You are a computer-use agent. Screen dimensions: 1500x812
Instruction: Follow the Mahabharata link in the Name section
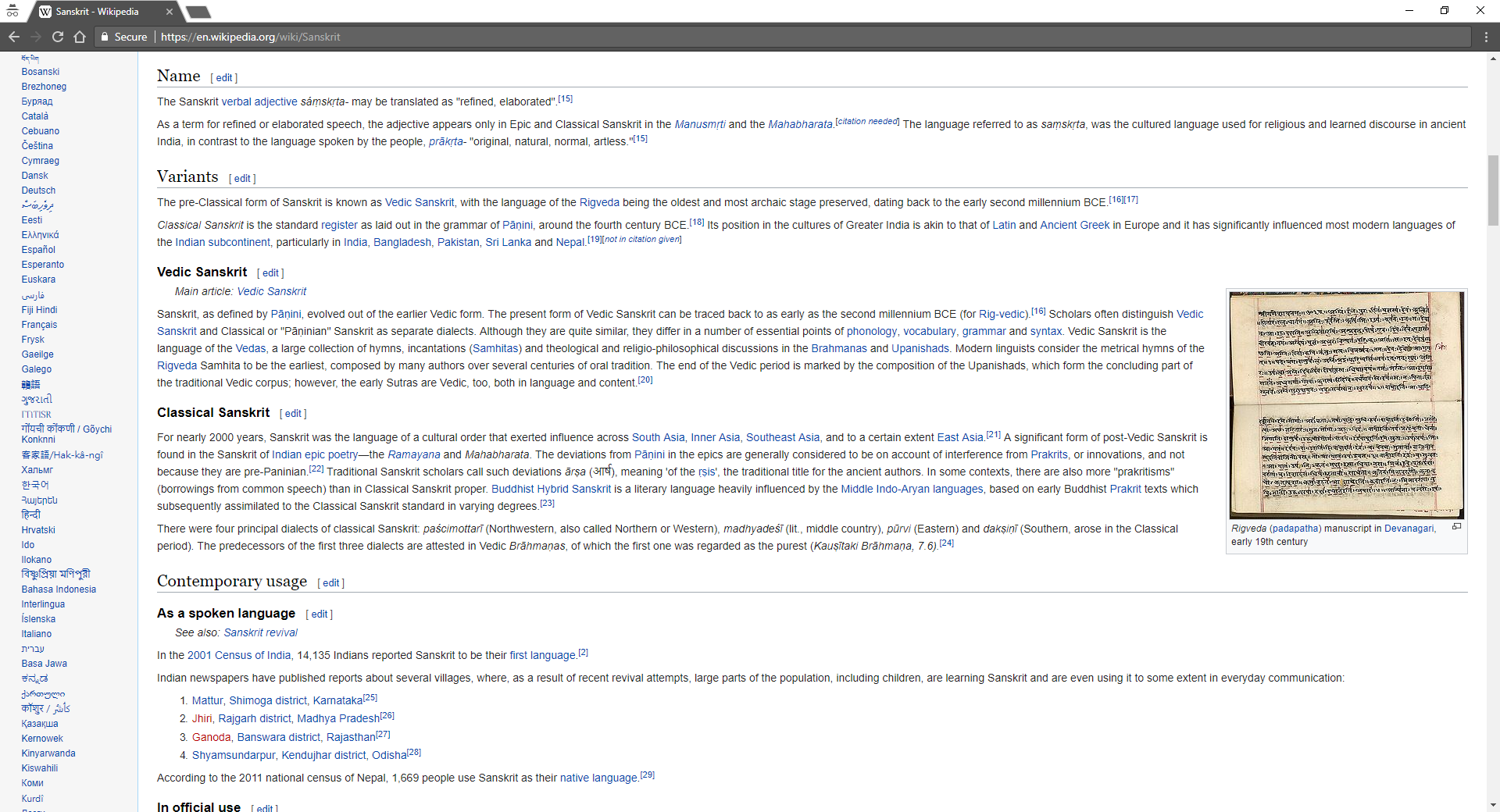[801, 124]
